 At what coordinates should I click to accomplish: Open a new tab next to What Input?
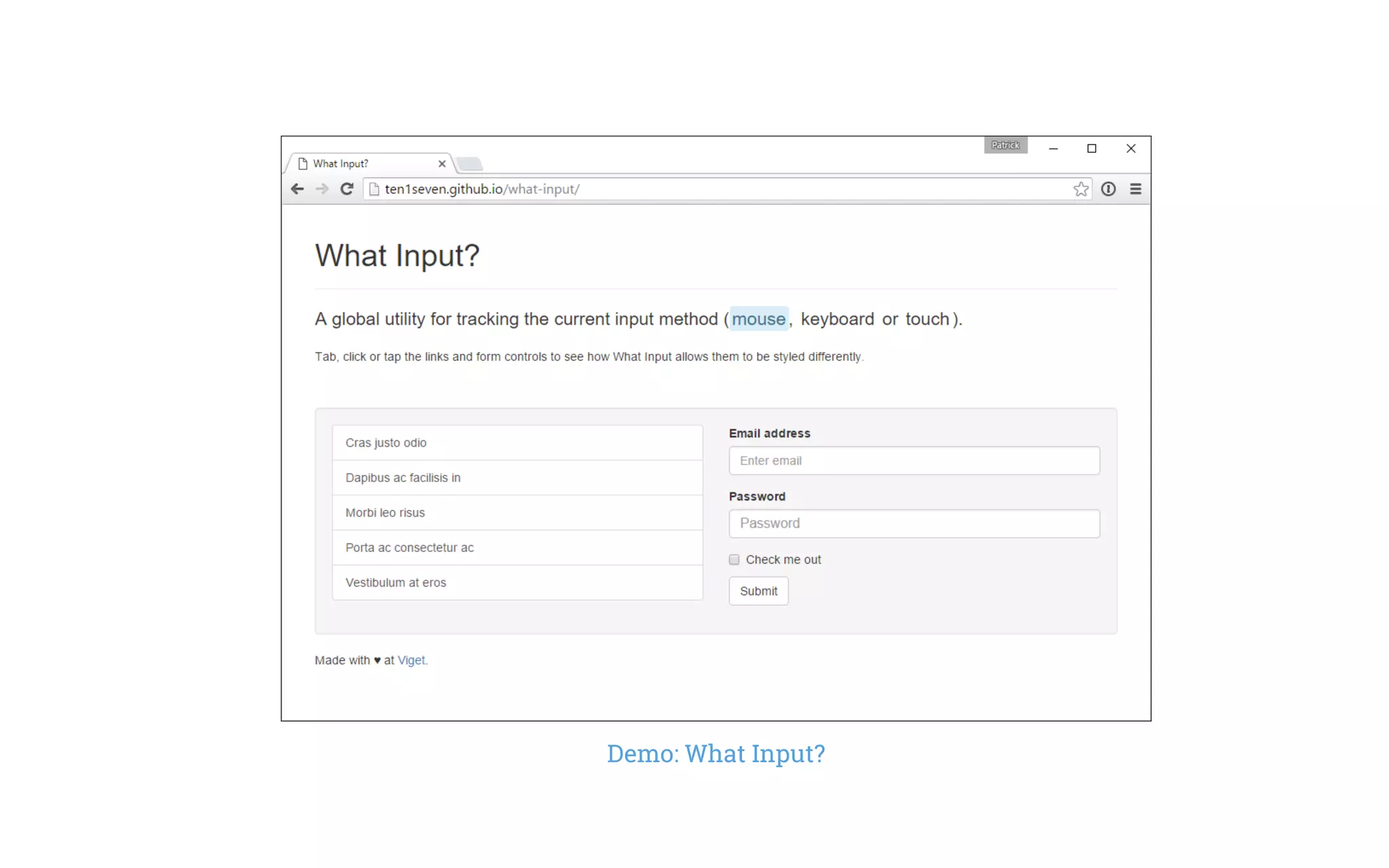(x=469, y=163)
